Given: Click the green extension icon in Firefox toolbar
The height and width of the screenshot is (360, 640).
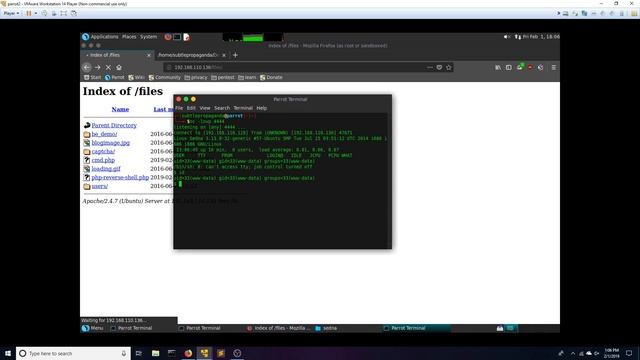Looking at the screenshot, I should coord(520,67).
